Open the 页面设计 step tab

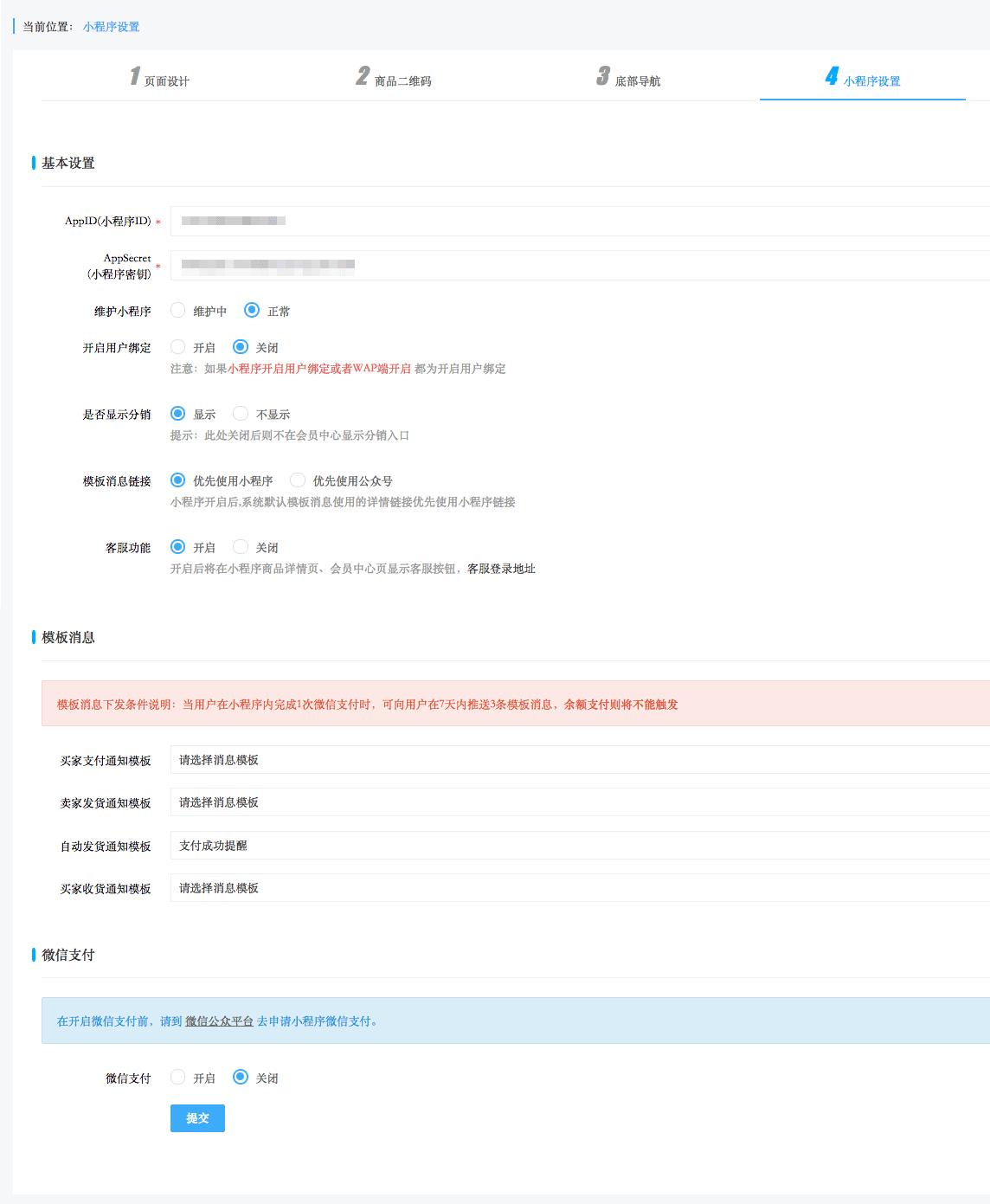pos(160,80)
